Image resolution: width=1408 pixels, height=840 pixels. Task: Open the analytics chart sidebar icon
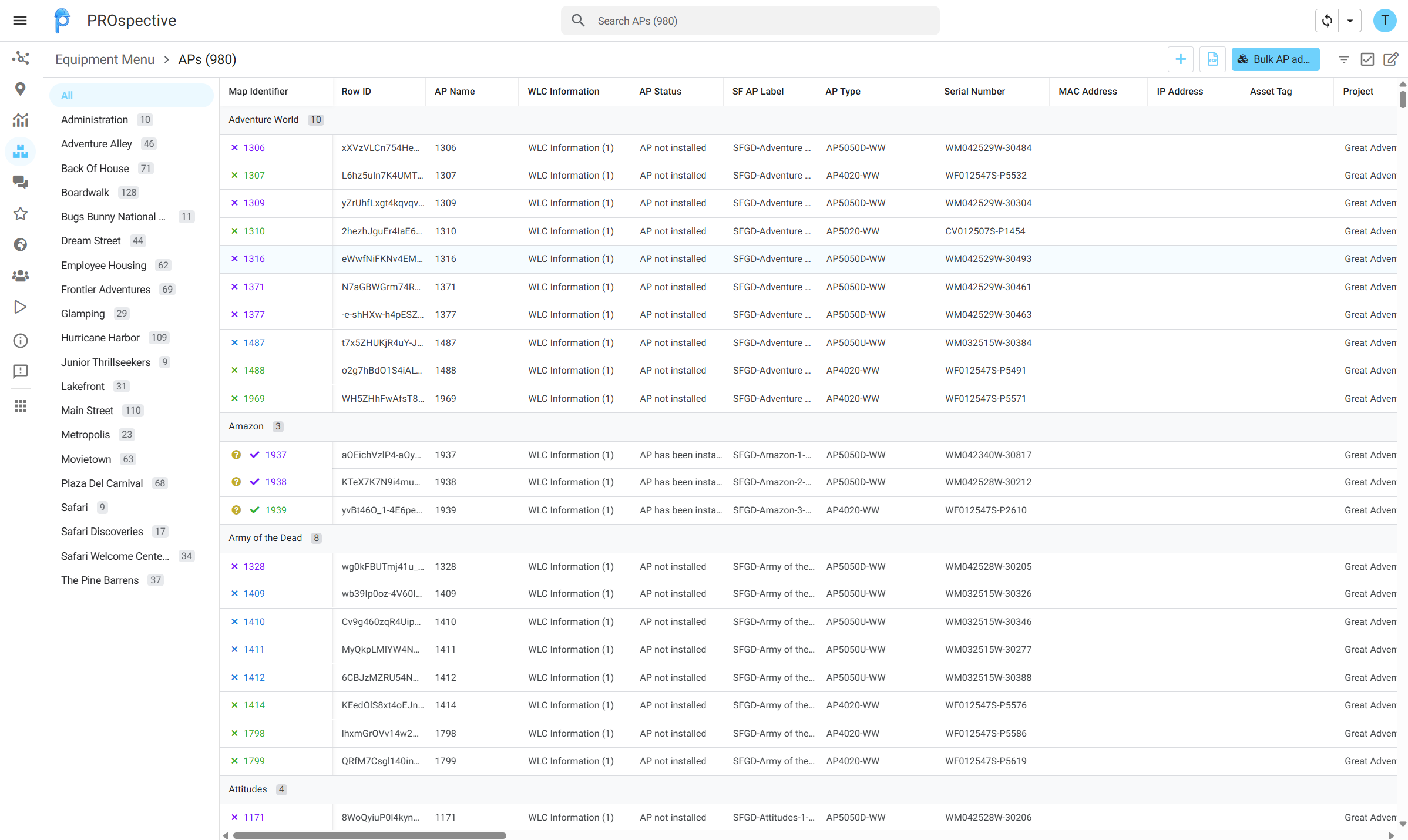coord(21,120)
